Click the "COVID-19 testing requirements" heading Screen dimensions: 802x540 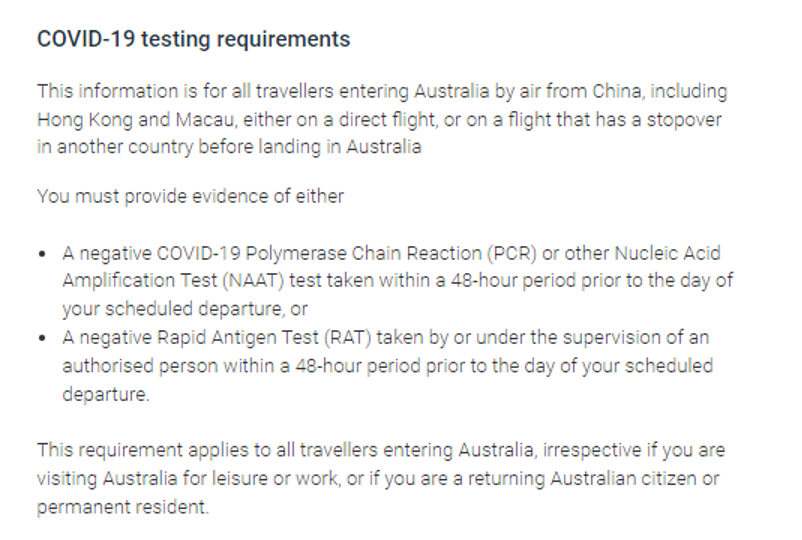point(194,39)
